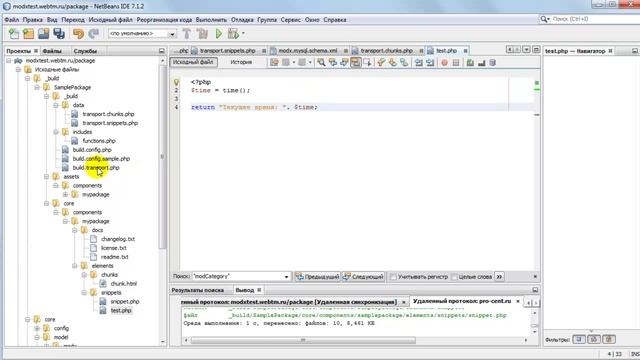Viewport: 640px width, 360px height.
Task: Click the editor Find Selection magnifier icon
Action: click(322, 62)
